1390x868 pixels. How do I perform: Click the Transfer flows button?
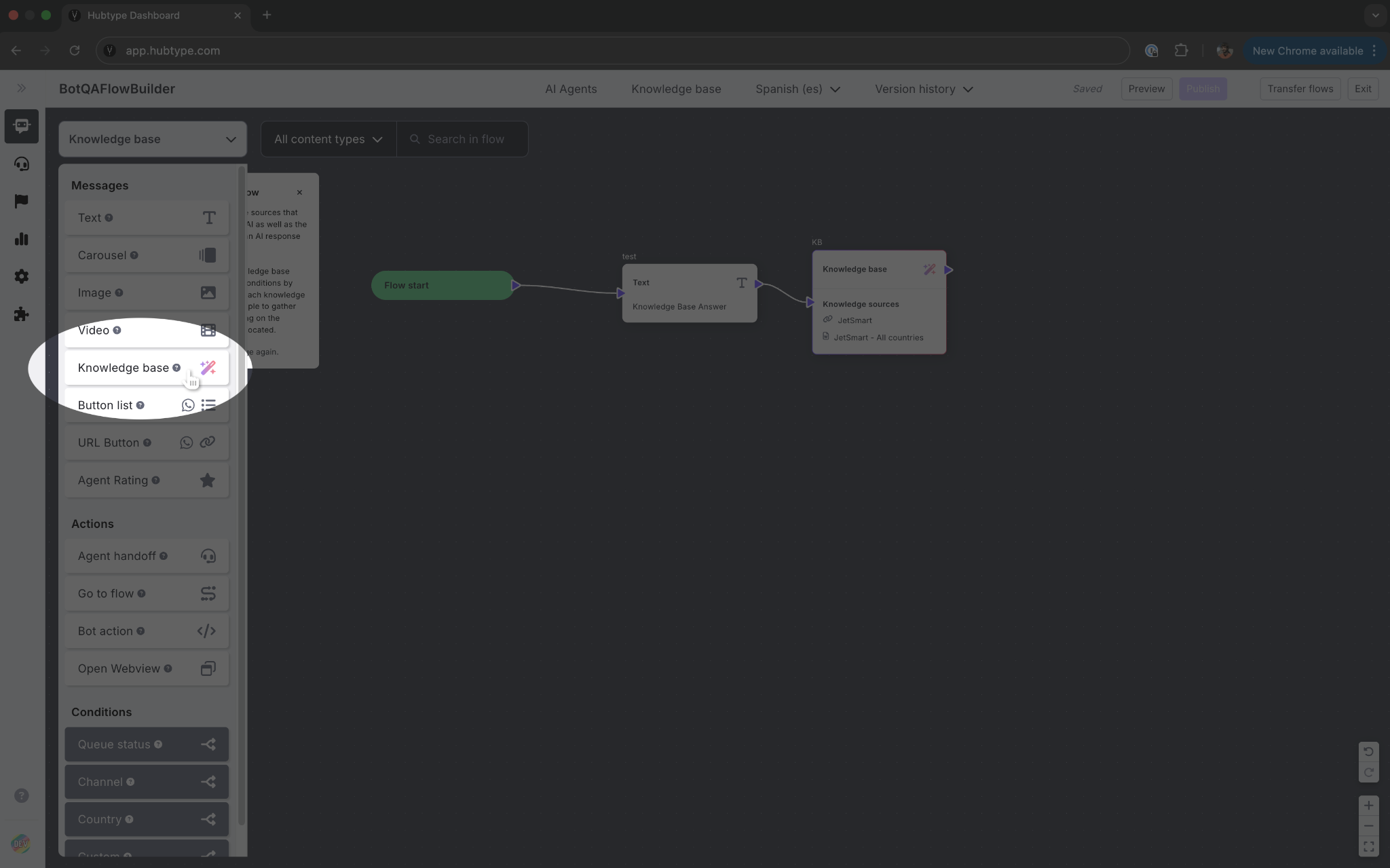[1300, 89]
